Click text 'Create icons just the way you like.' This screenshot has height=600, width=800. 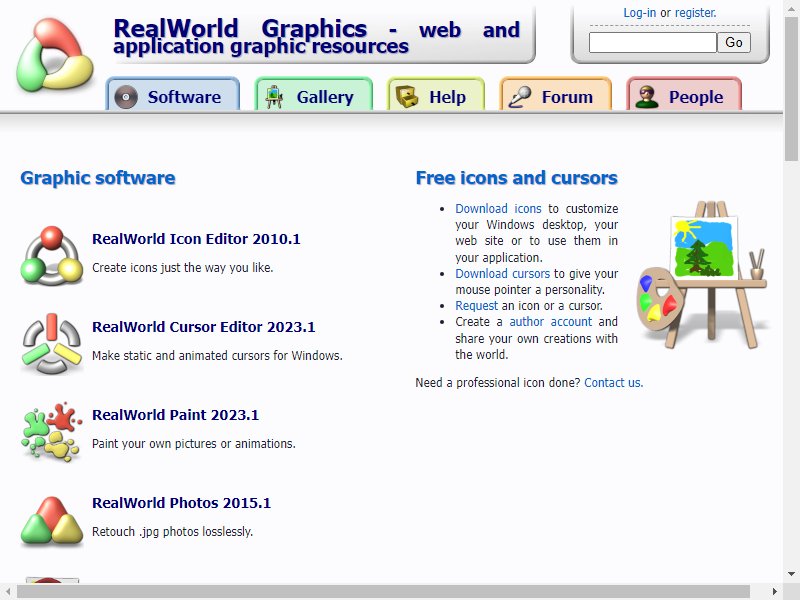coord(183,267)
